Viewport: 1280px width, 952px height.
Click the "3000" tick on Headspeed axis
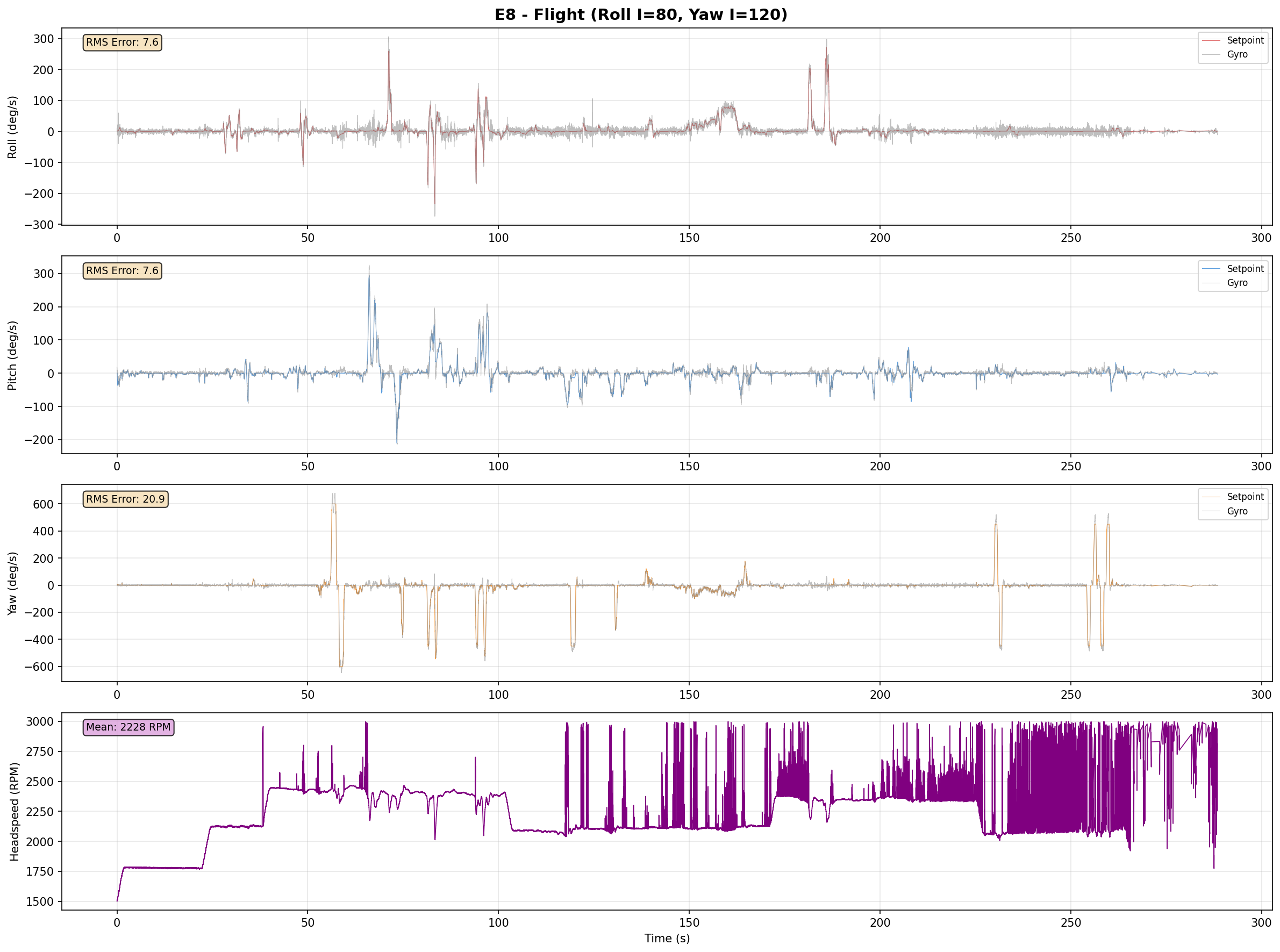(x=40, y=722)
